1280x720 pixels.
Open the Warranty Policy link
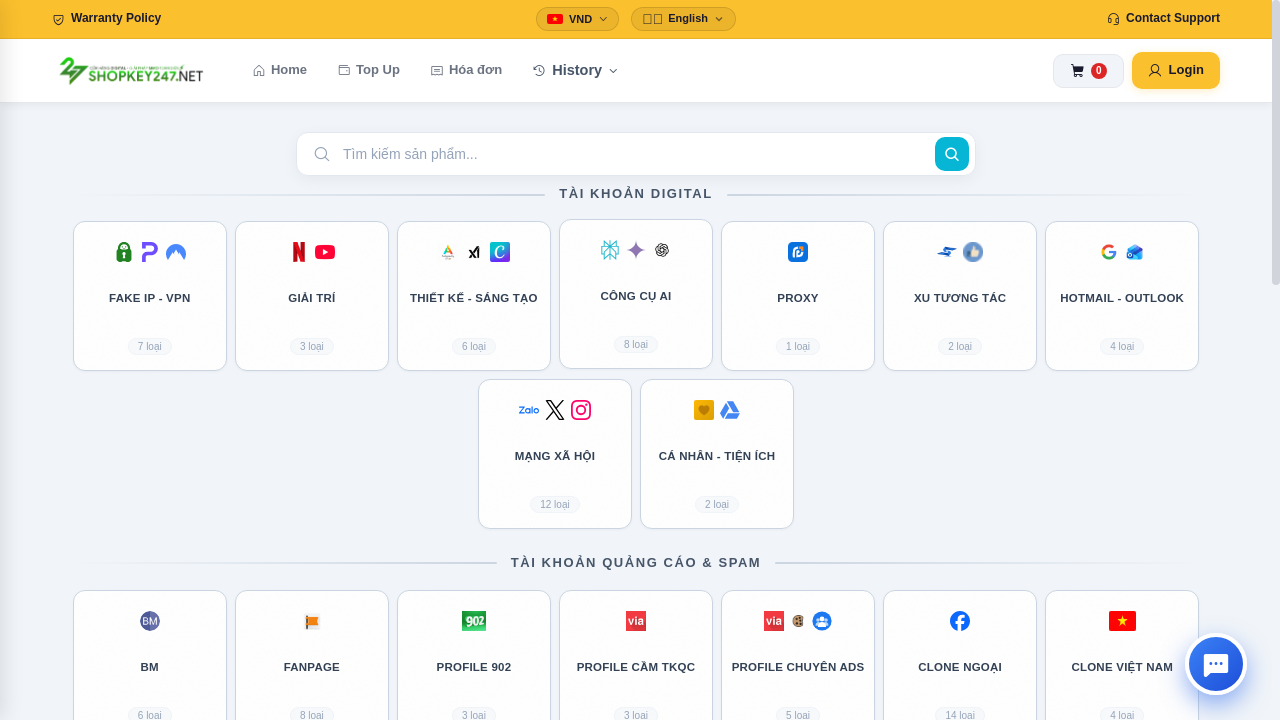107,19
